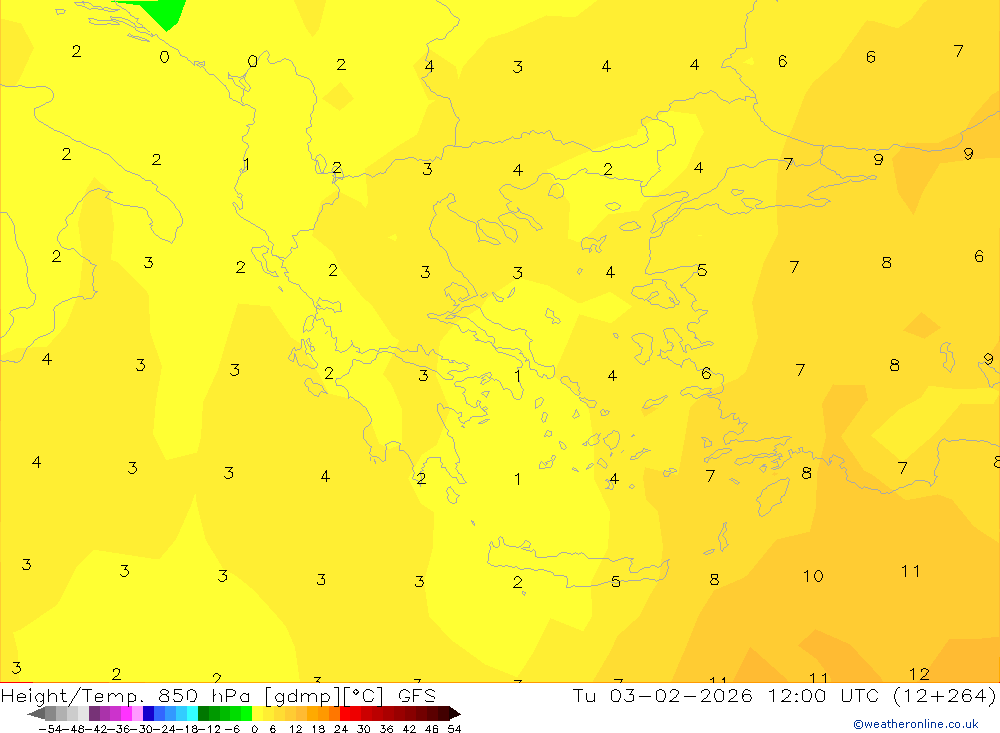Click the 30 legend scale label
The image size is (1000, 733).
click(364, 729)
